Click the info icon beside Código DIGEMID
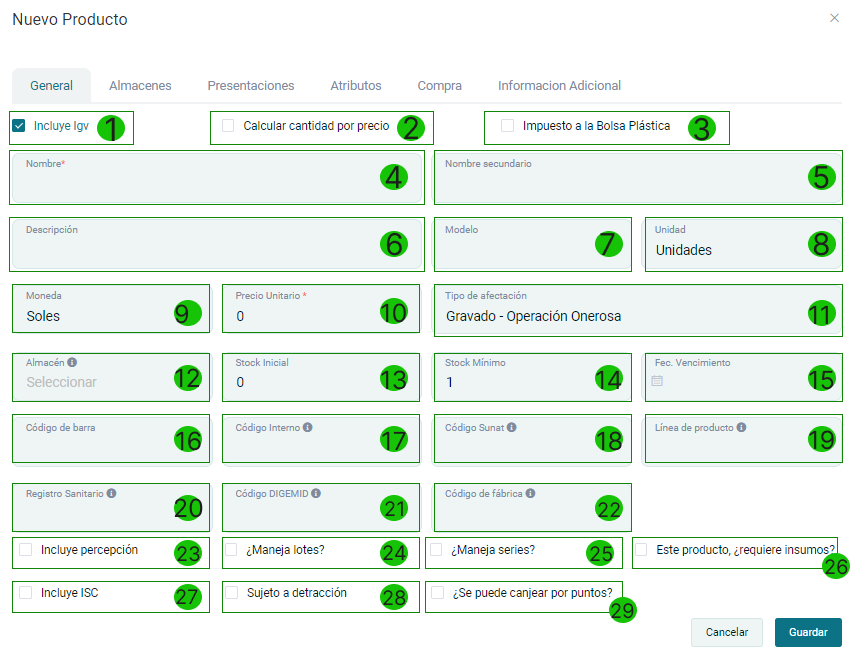The width and height of the screenshot is (850, 665). 316,493
